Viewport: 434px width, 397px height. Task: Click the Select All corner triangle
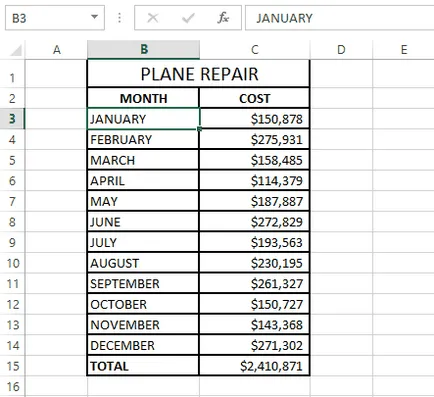click(x=16, y=50)
